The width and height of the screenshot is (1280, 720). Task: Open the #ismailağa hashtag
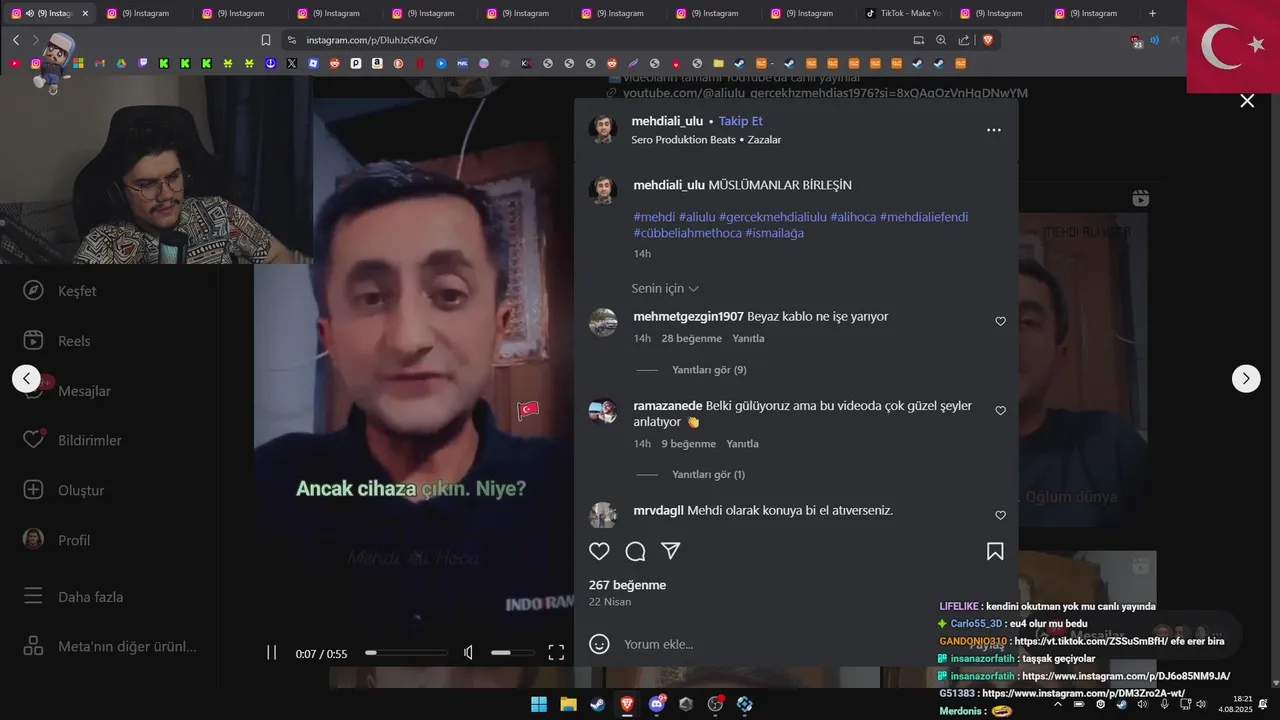(774, 233)
